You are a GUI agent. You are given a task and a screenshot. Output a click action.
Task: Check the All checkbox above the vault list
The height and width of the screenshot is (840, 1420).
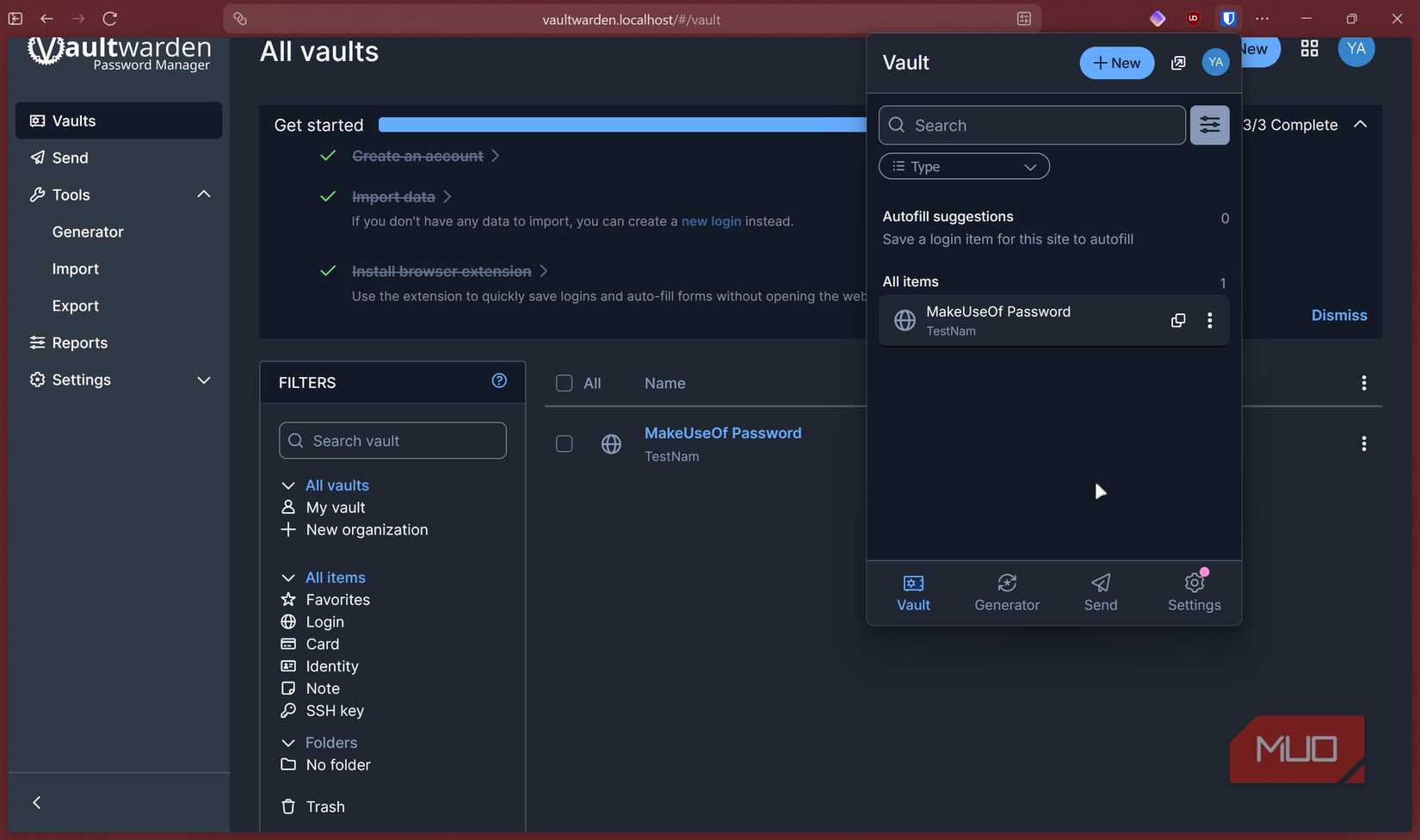[564, 383]
